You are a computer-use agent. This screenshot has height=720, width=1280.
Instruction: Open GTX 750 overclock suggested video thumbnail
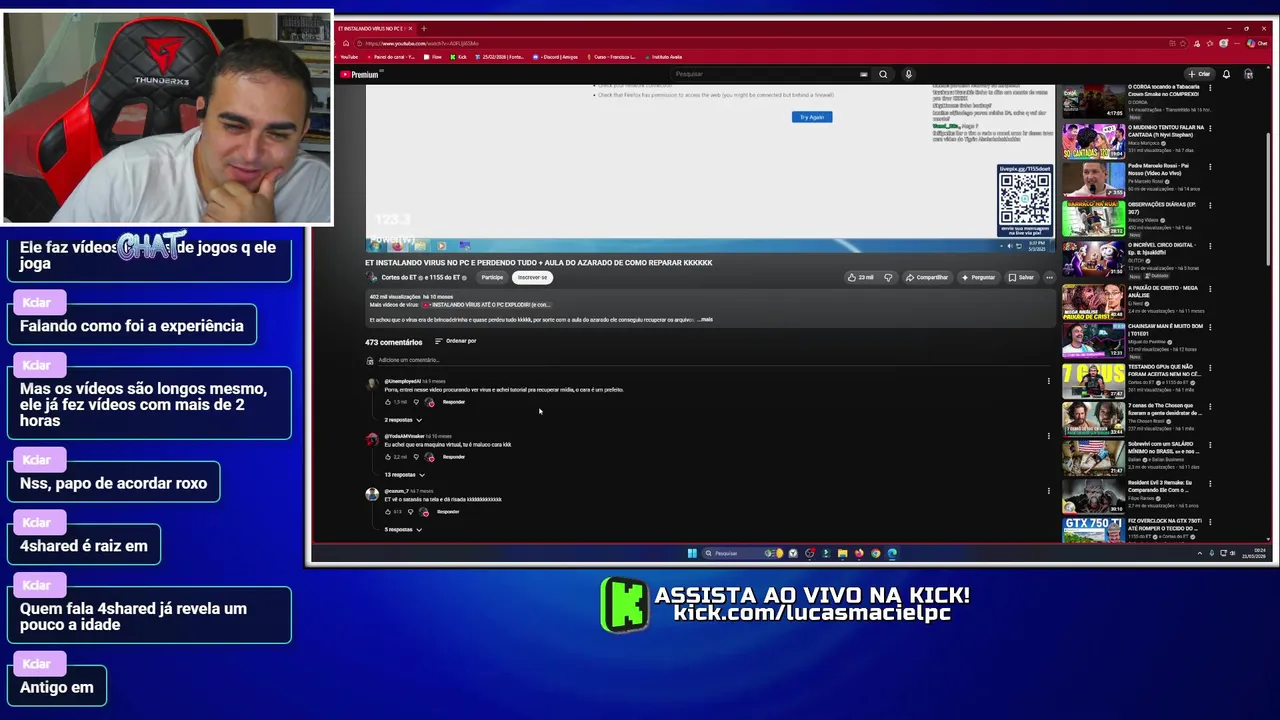point(1093,529)
